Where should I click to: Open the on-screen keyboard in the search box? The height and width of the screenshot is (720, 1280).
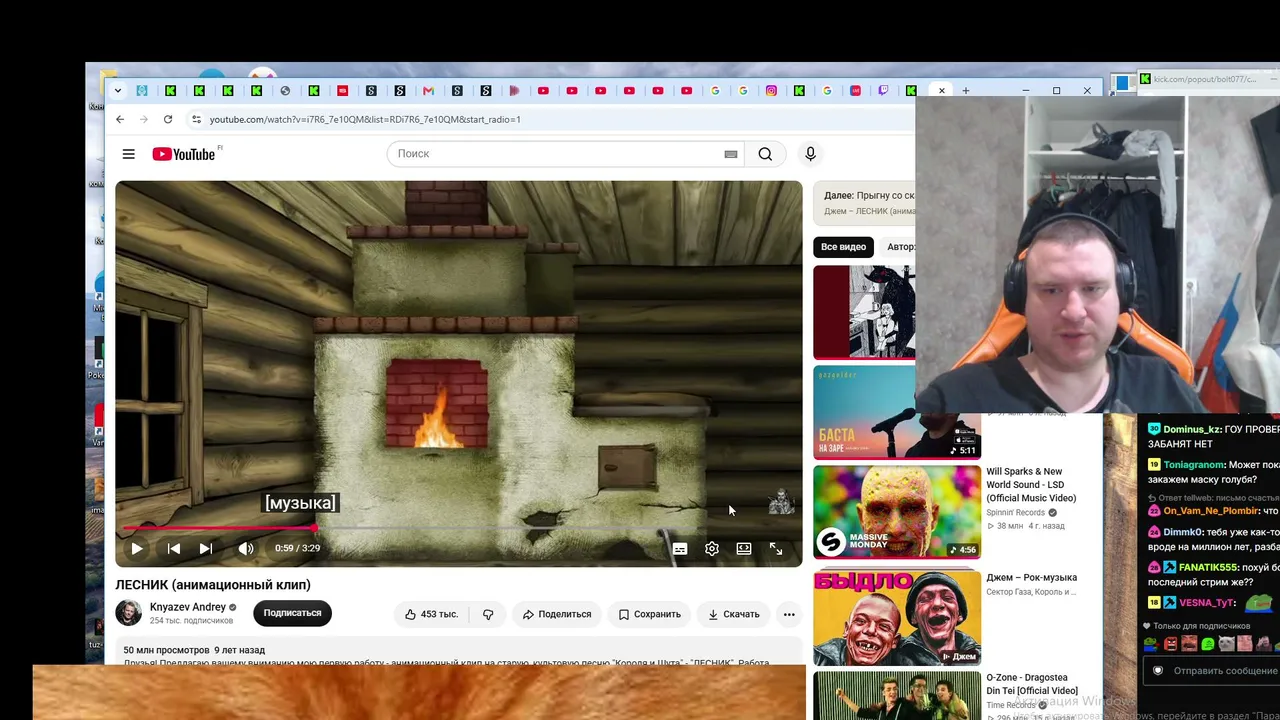coord(731,154)
